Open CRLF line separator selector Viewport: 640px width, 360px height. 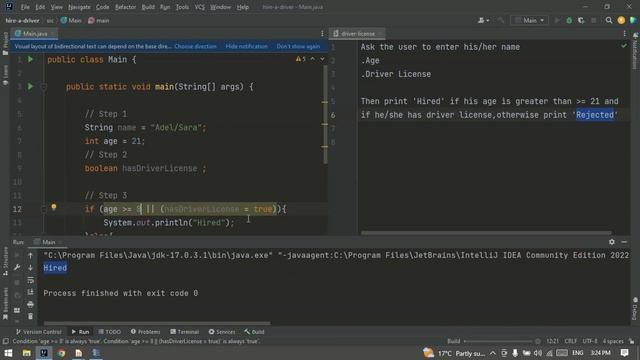[x=571, y=341]
